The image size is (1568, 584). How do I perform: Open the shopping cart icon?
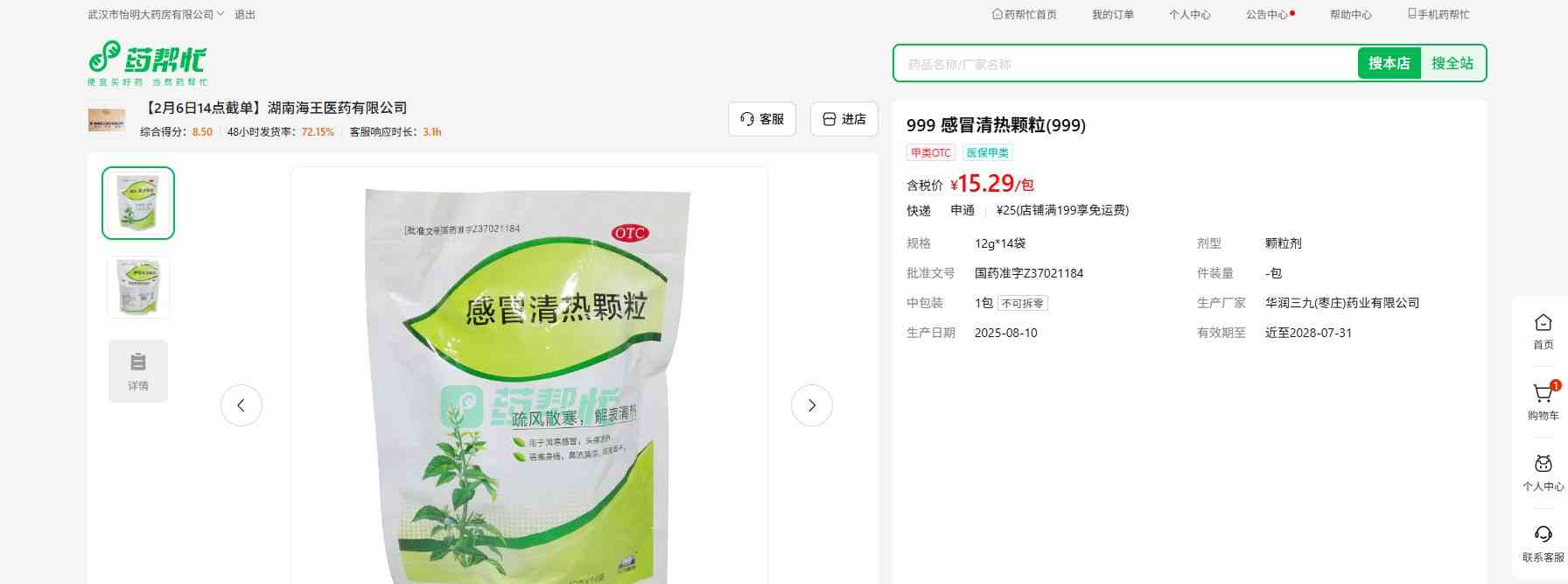click(x=1543, y=393)
